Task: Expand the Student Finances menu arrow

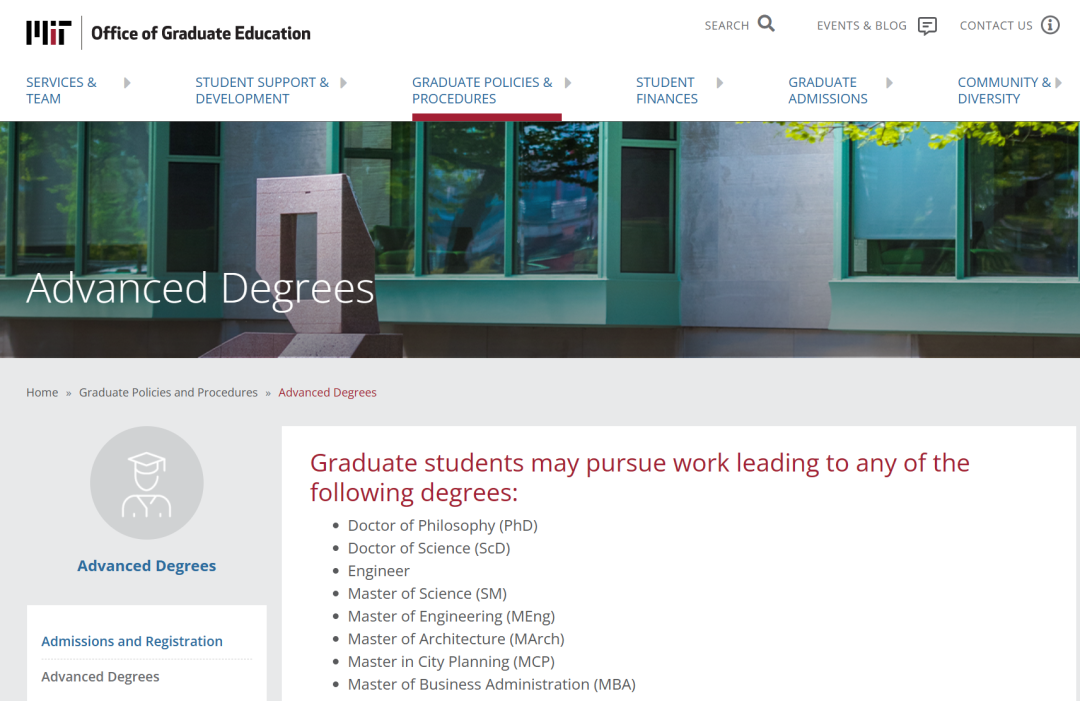Action: [x=720, y=83]
